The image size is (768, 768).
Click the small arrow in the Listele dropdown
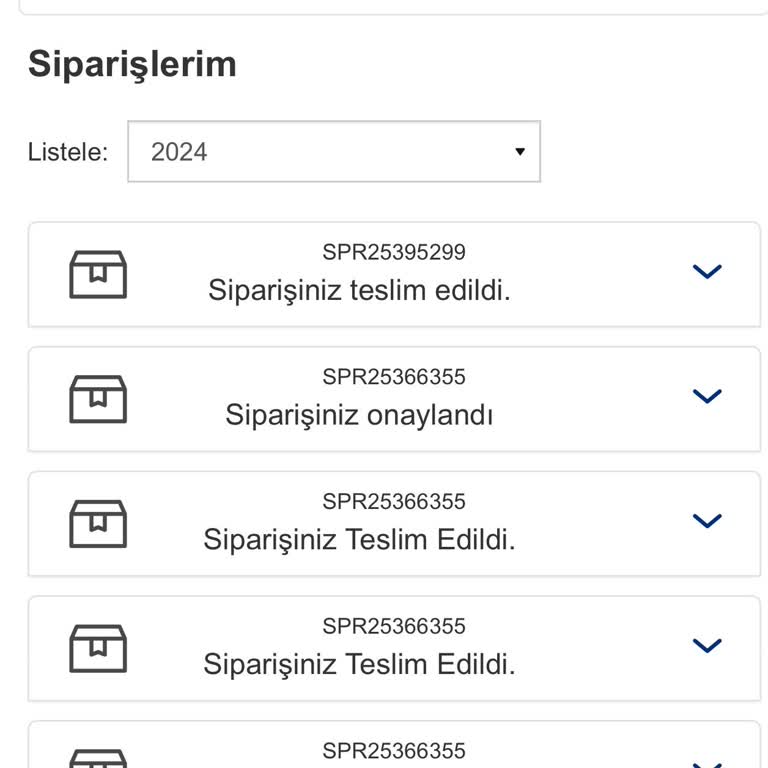click(520, 152)
